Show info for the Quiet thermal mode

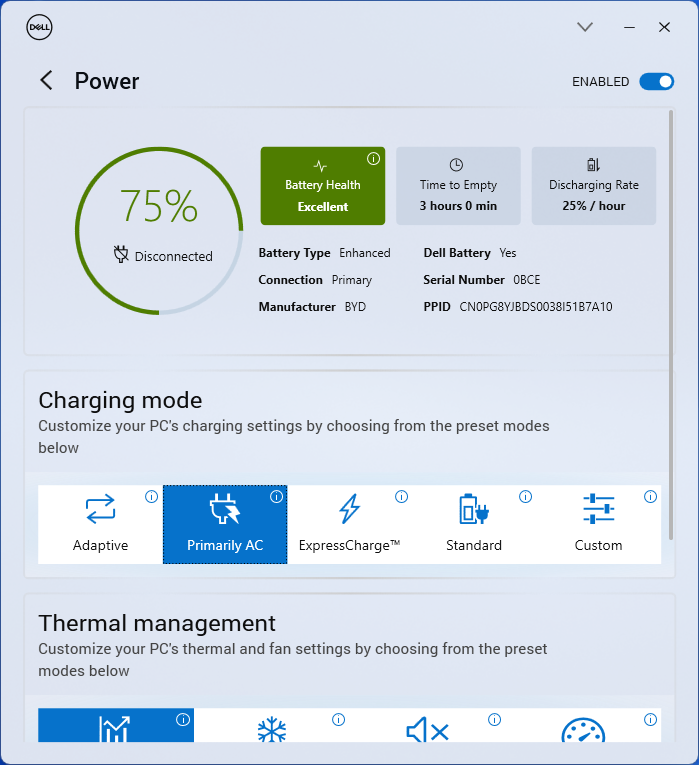(x=495, y=720)
